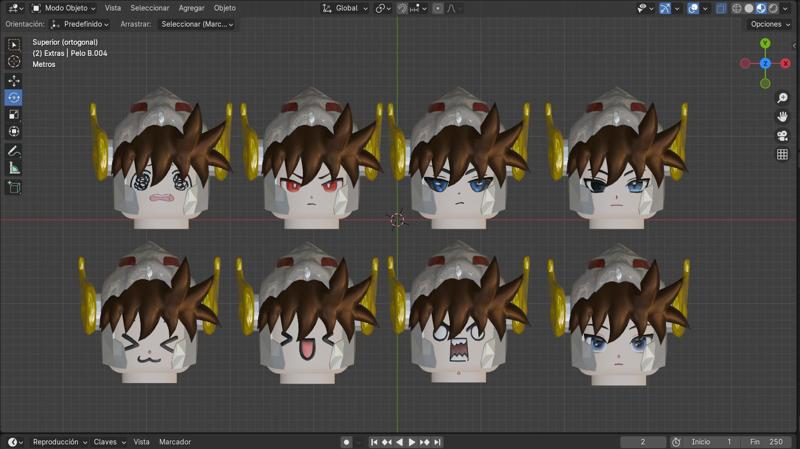Screen dimensions: 800x449
Task: Click the Pan hand viewport icon
Action: click(x=782, y=117)
